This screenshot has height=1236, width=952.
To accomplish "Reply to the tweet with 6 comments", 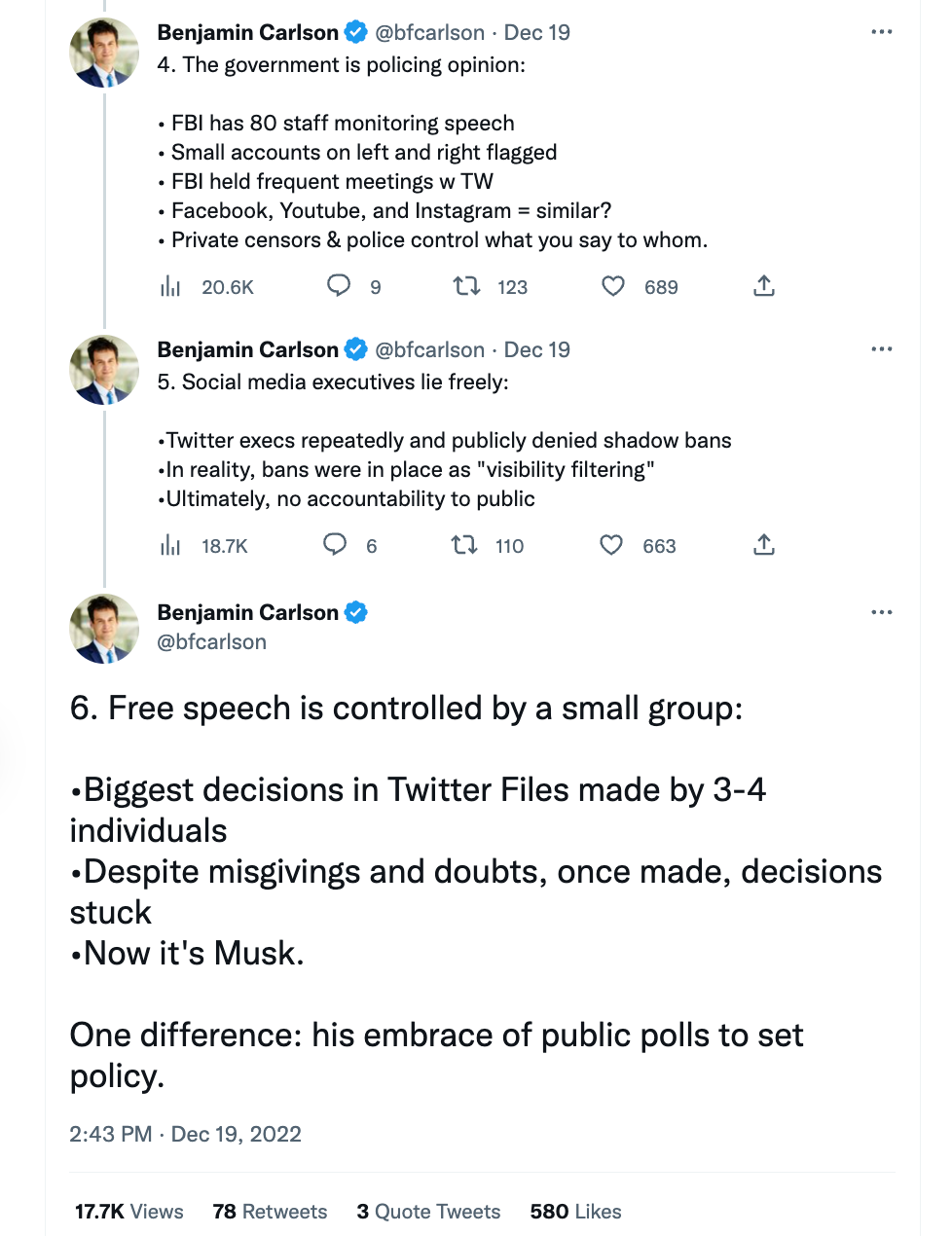I will (335, 545).
